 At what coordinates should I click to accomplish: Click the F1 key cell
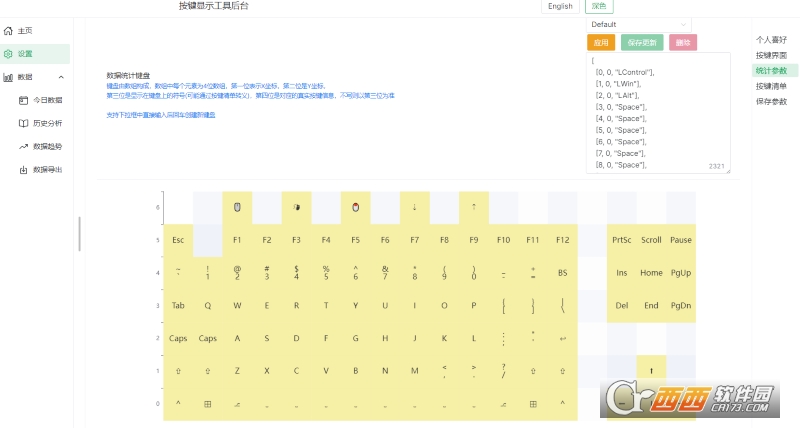pos(237,240)
